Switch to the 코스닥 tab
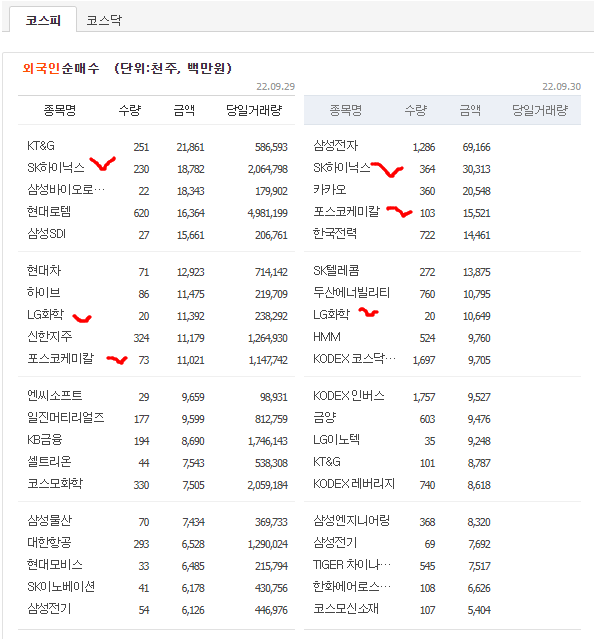This screenshot has width=594, height=639. [x=104, y=20]
